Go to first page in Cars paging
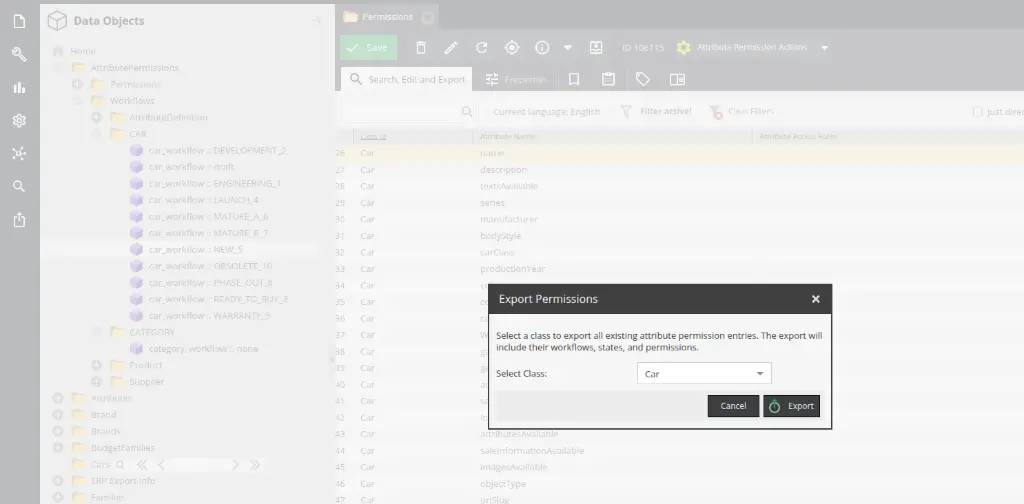The width and height of the screenshot is (1024, 504). click(x=142, y=465)
